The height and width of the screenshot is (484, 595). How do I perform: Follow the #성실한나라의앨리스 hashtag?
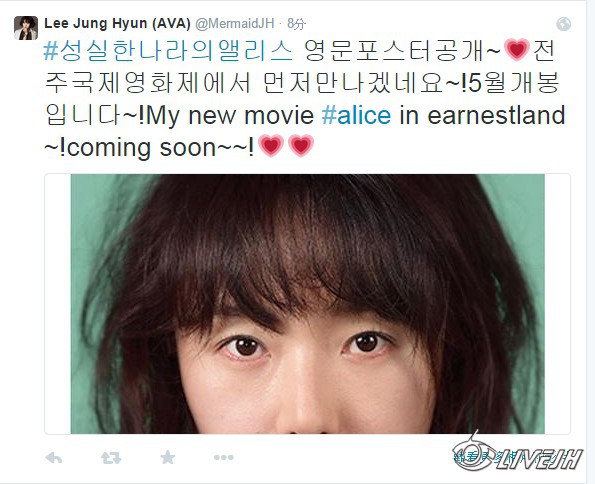(168, 51)
